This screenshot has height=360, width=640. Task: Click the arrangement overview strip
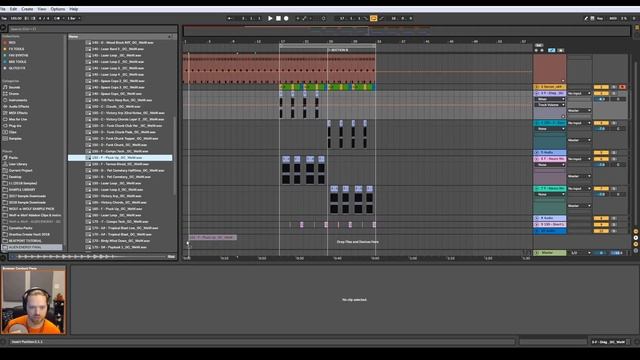point(407,31)
